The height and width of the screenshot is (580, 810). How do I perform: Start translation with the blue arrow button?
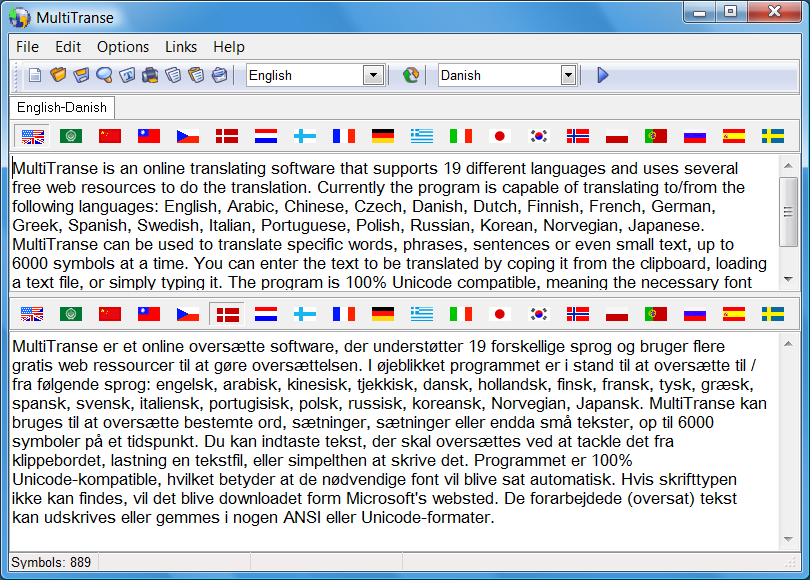tap(601, 74)
